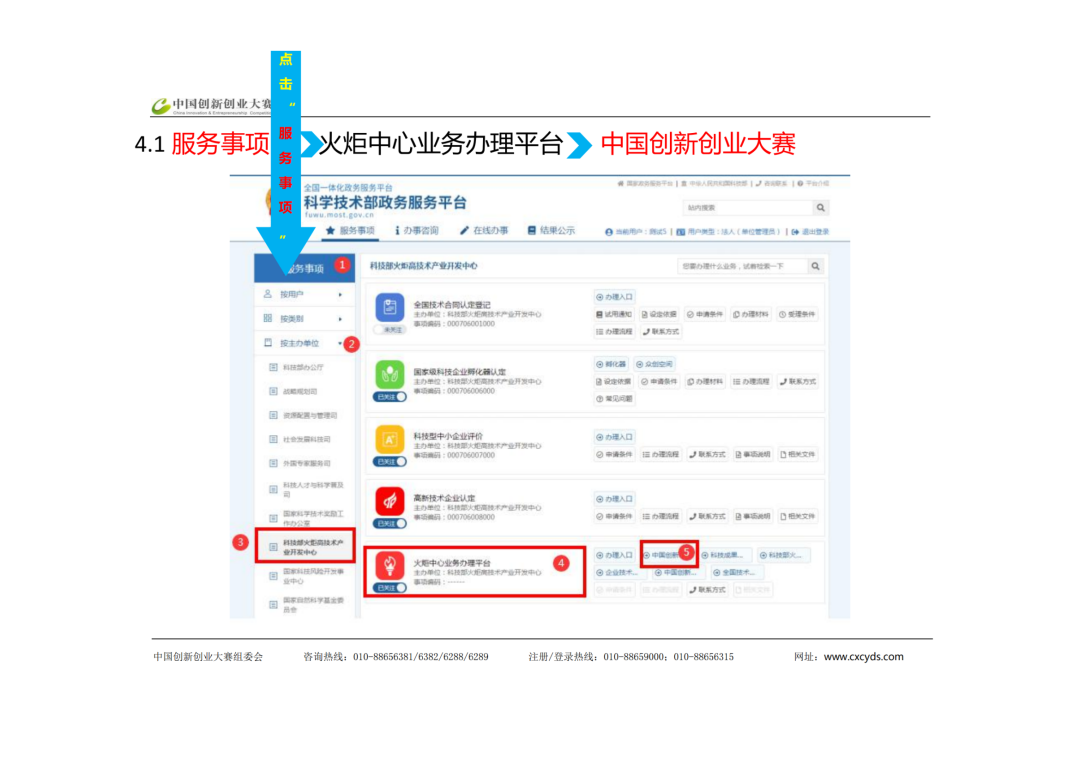Click the magnifier icon beside 站内搜索
Screen dimensions: 1080x764
pos(820,208)
